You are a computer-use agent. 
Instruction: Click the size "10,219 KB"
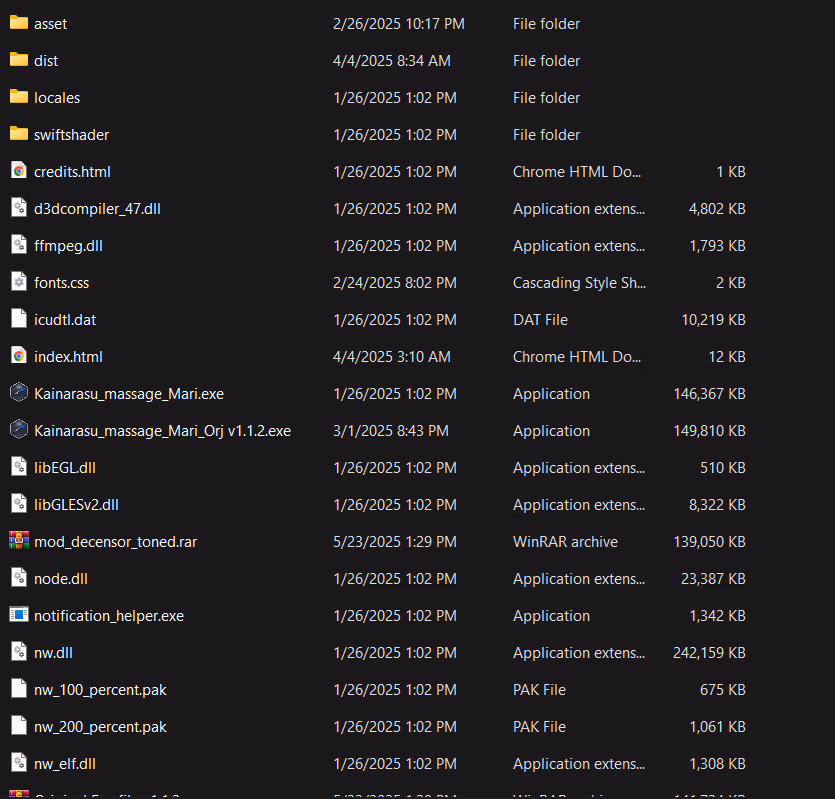tap(714, 320)
